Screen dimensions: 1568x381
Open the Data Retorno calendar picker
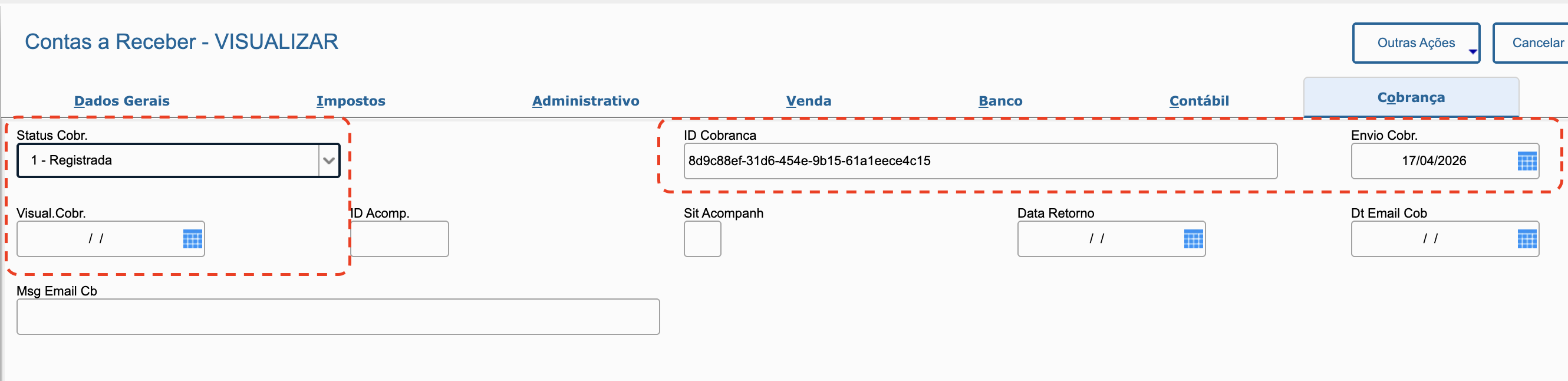(1193, 239)
